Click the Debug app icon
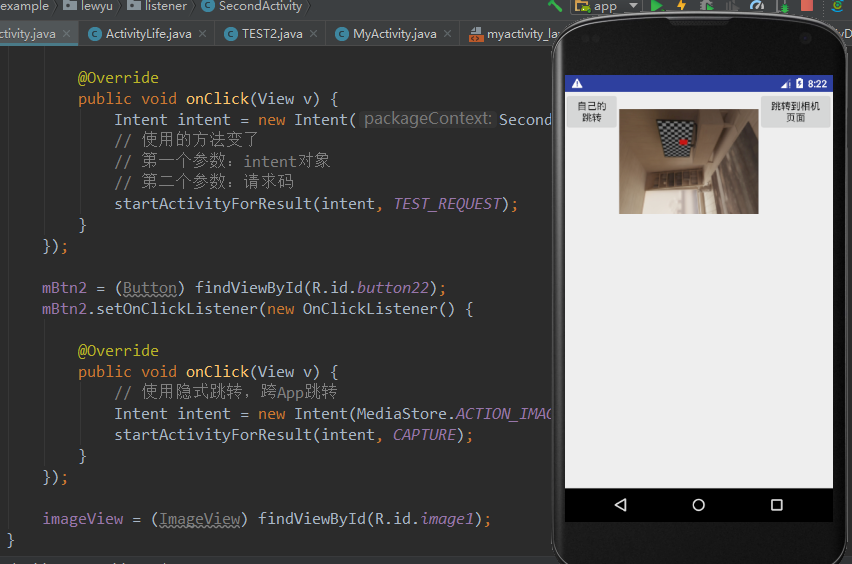Viewport: 852px width, 564px height. tap(706, 6)
